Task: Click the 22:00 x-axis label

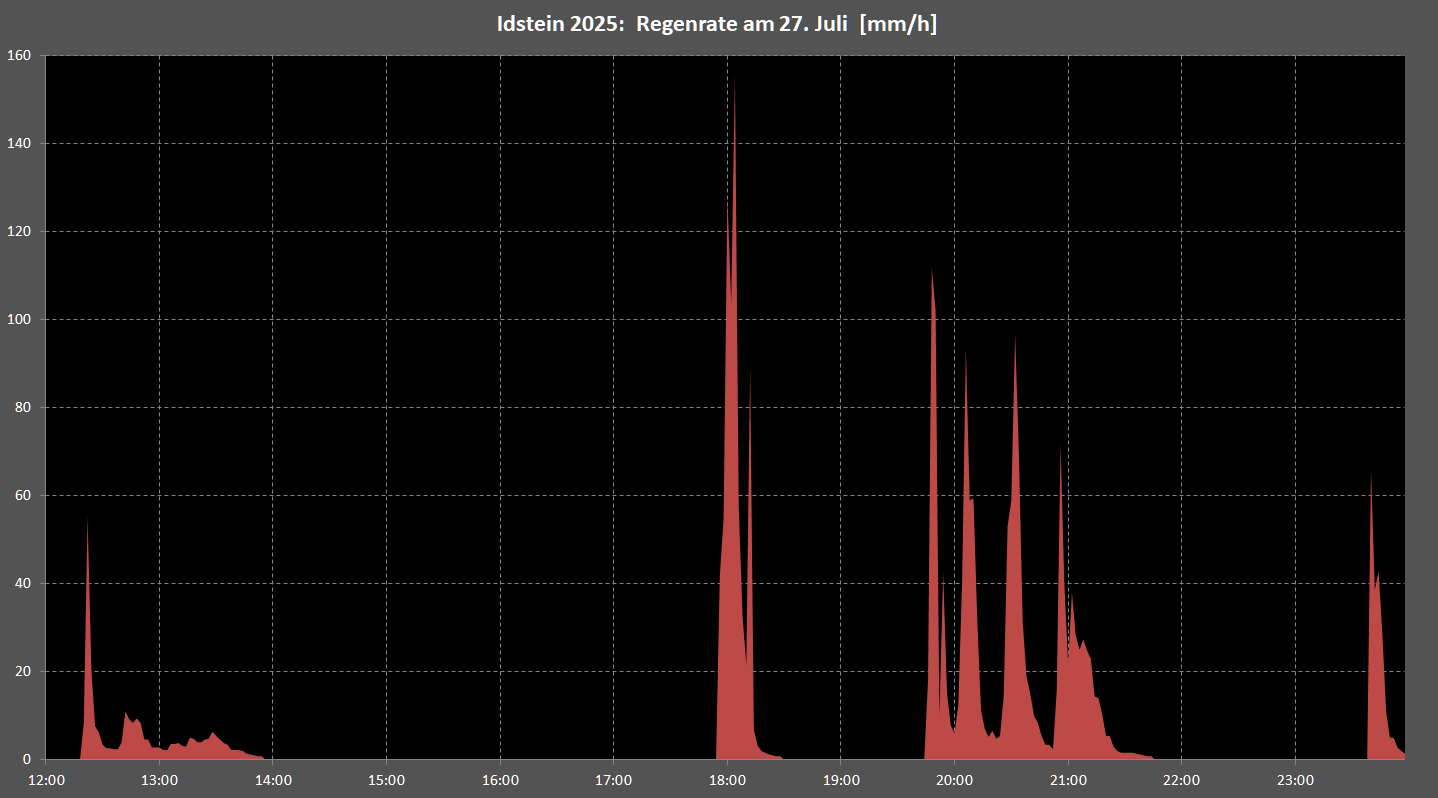Action: pos(1181,779)
